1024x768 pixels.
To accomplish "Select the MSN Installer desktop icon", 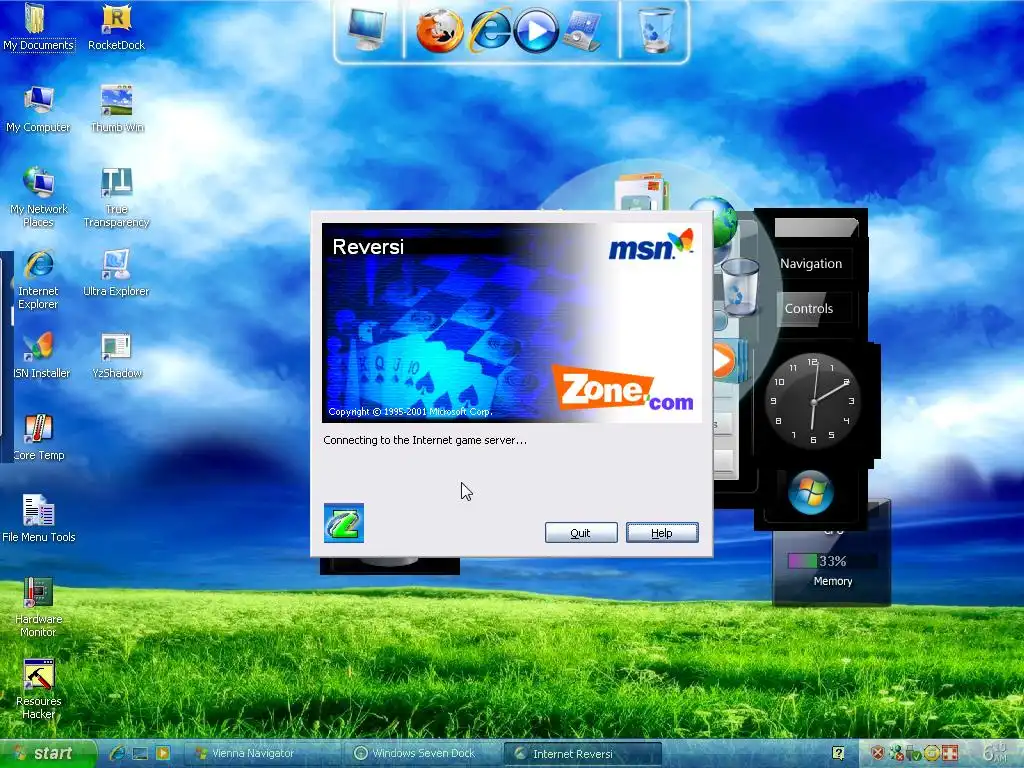I will tap(40, 355).
